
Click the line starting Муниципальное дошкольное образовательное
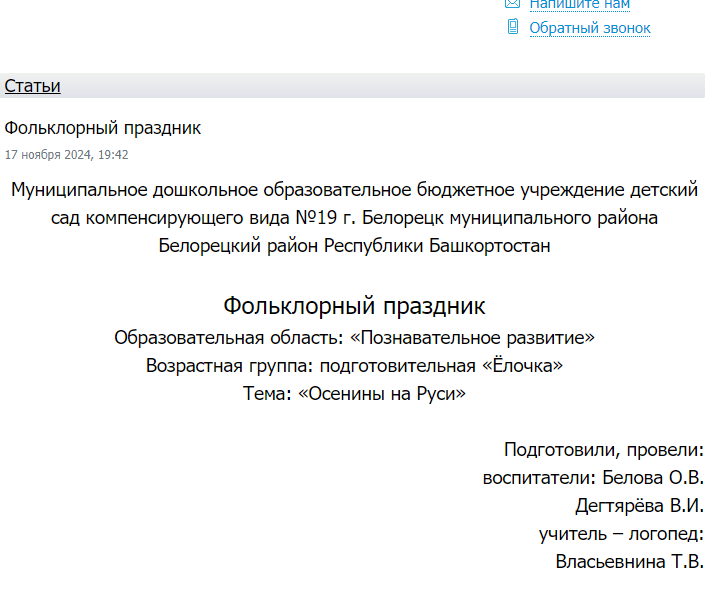click(354, 190)
